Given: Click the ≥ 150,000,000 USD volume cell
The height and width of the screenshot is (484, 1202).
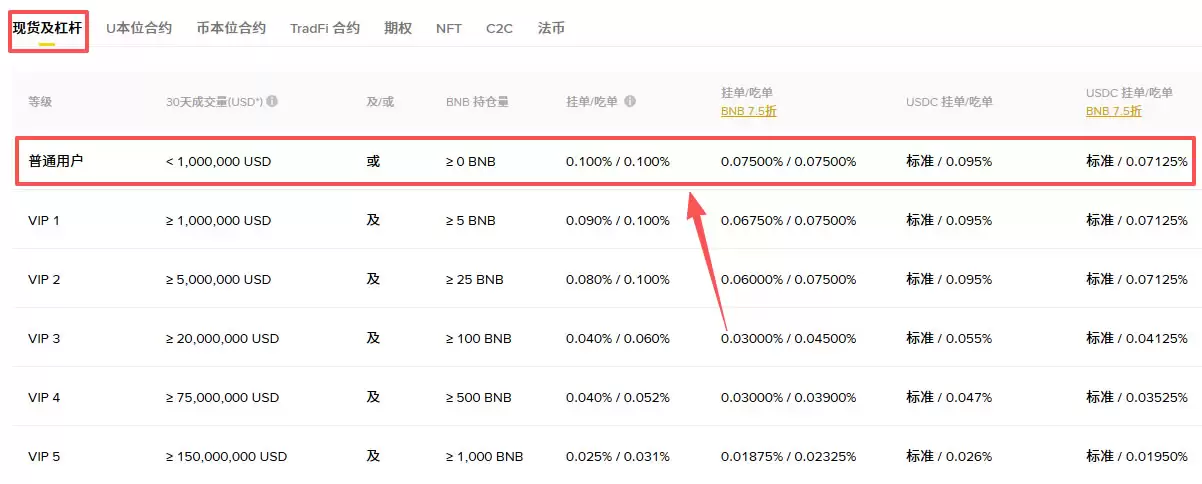Looking at the screenshot, I should 226,456.
